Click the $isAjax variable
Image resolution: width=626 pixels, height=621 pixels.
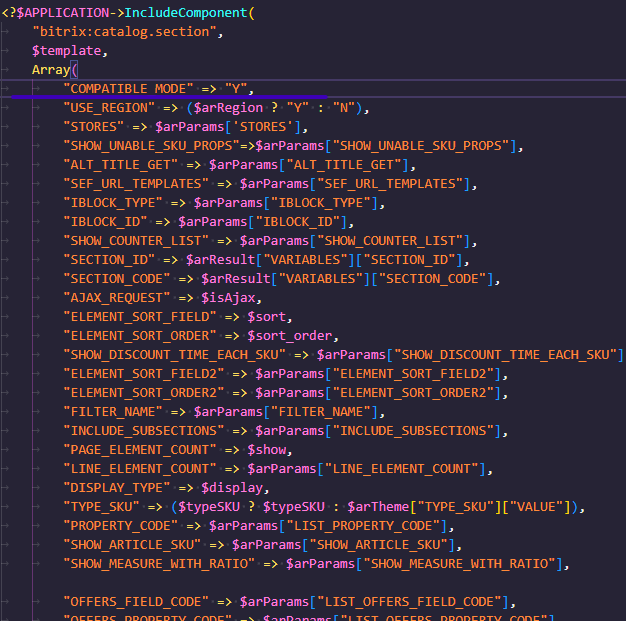(x=228, y=298)
